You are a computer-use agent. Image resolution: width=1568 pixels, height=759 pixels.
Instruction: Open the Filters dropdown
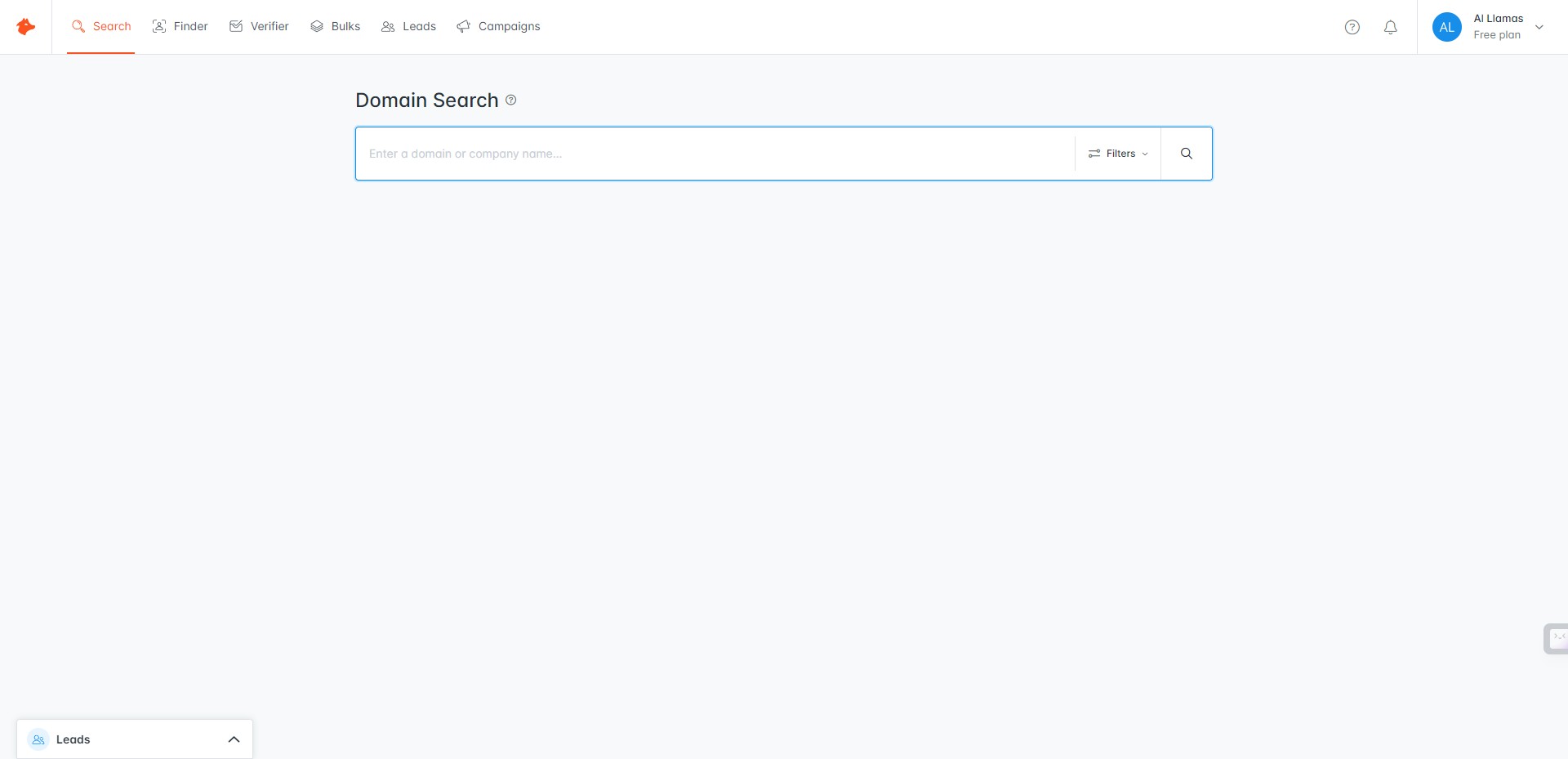[1119, 153]
